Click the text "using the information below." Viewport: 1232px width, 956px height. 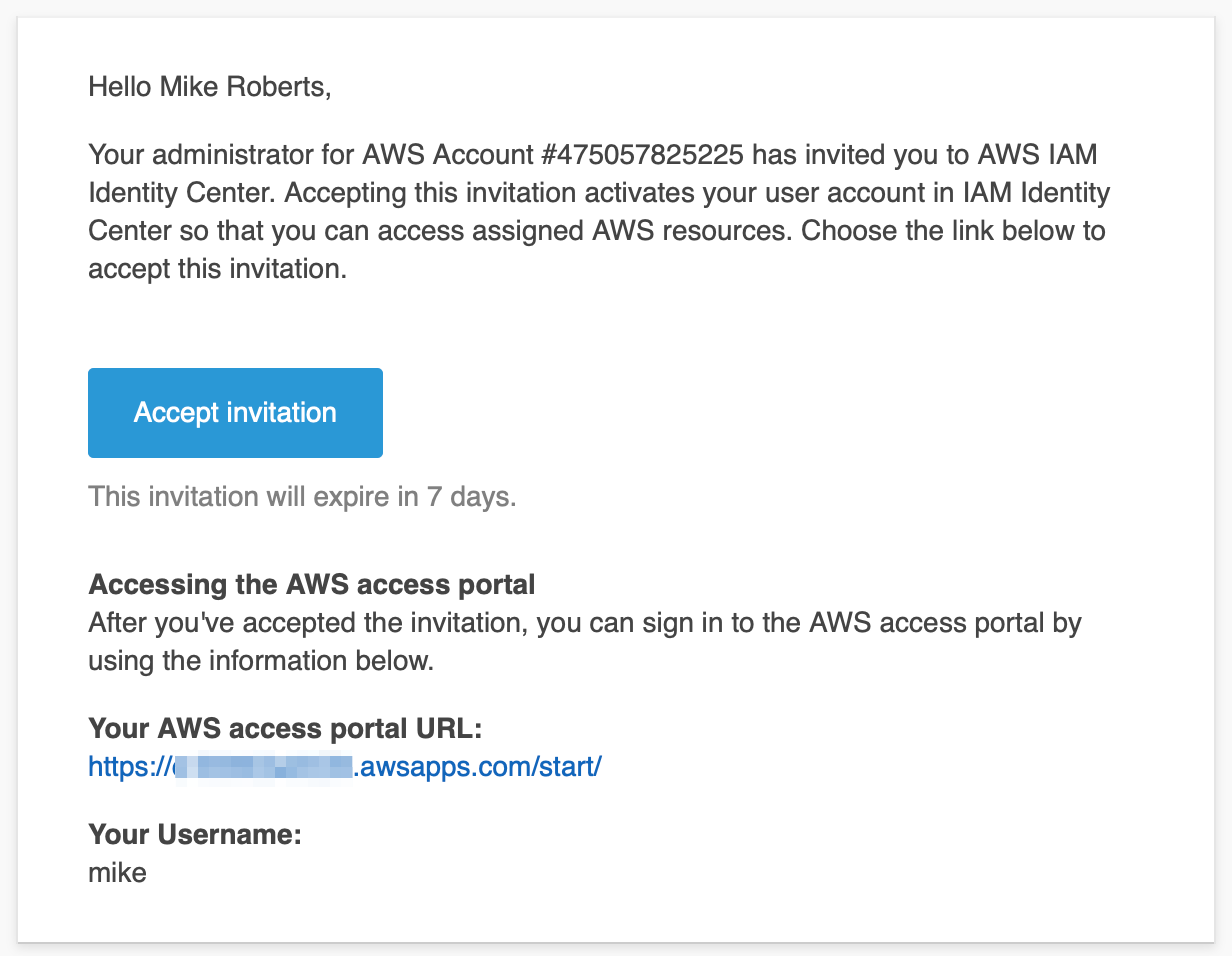(x=260, y=661)
